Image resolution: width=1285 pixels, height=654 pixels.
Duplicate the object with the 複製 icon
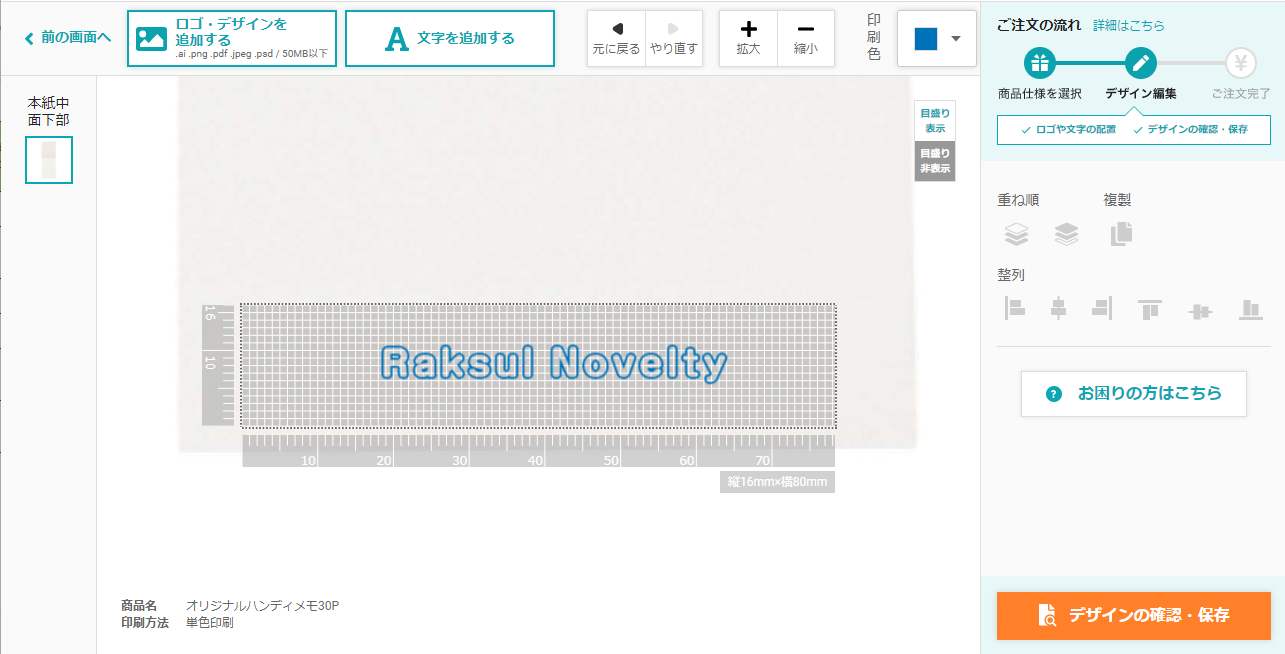[x=1121, y=234]
